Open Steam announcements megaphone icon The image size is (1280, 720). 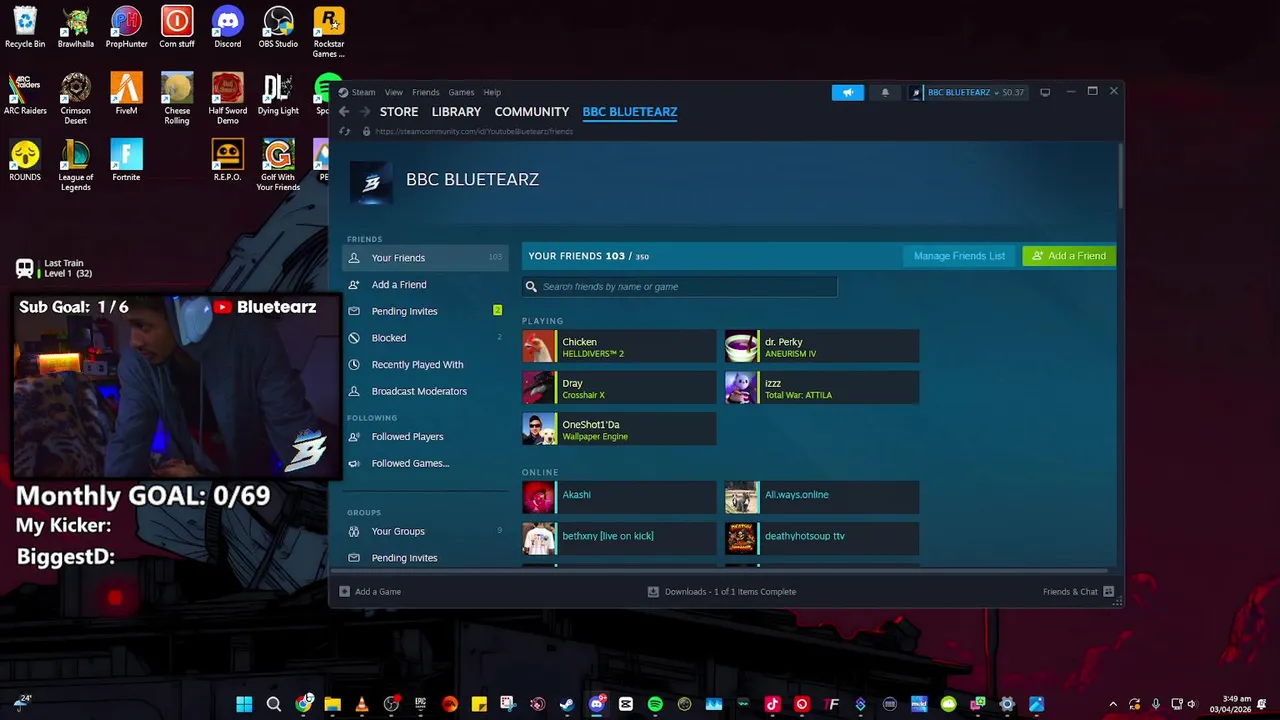847,92
